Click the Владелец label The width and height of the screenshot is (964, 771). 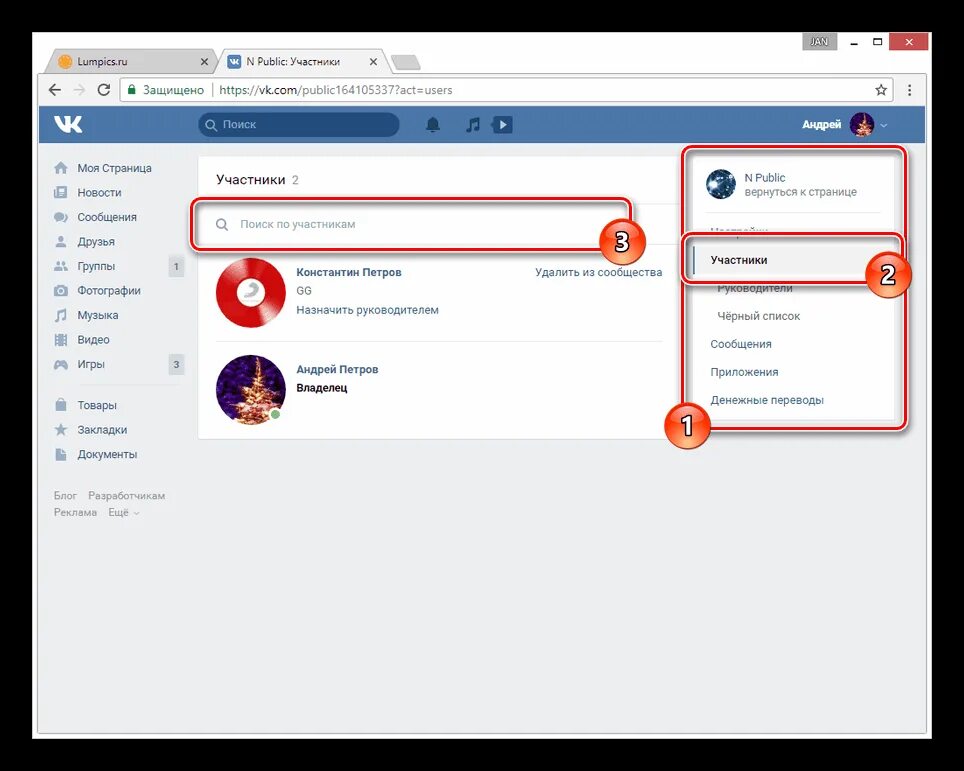coord(322,388)
